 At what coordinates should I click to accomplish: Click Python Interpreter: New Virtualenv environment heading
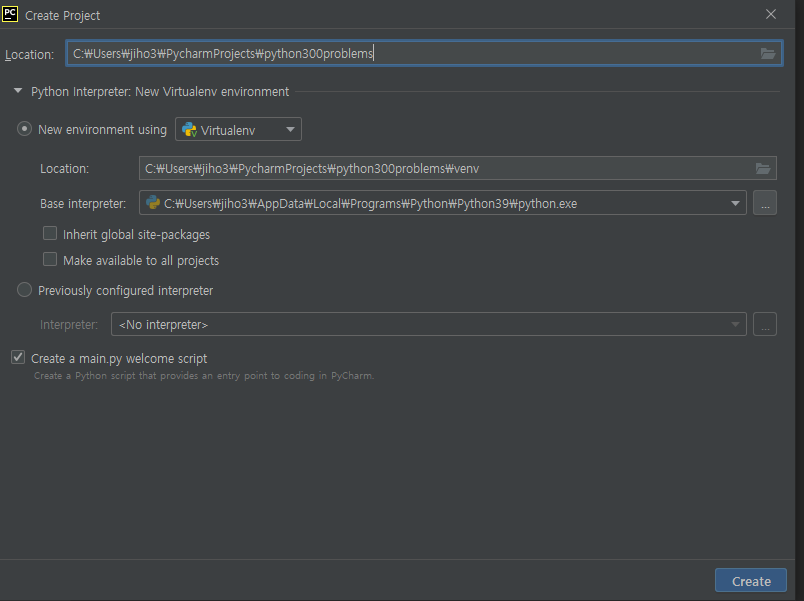(x=160, y=92)
